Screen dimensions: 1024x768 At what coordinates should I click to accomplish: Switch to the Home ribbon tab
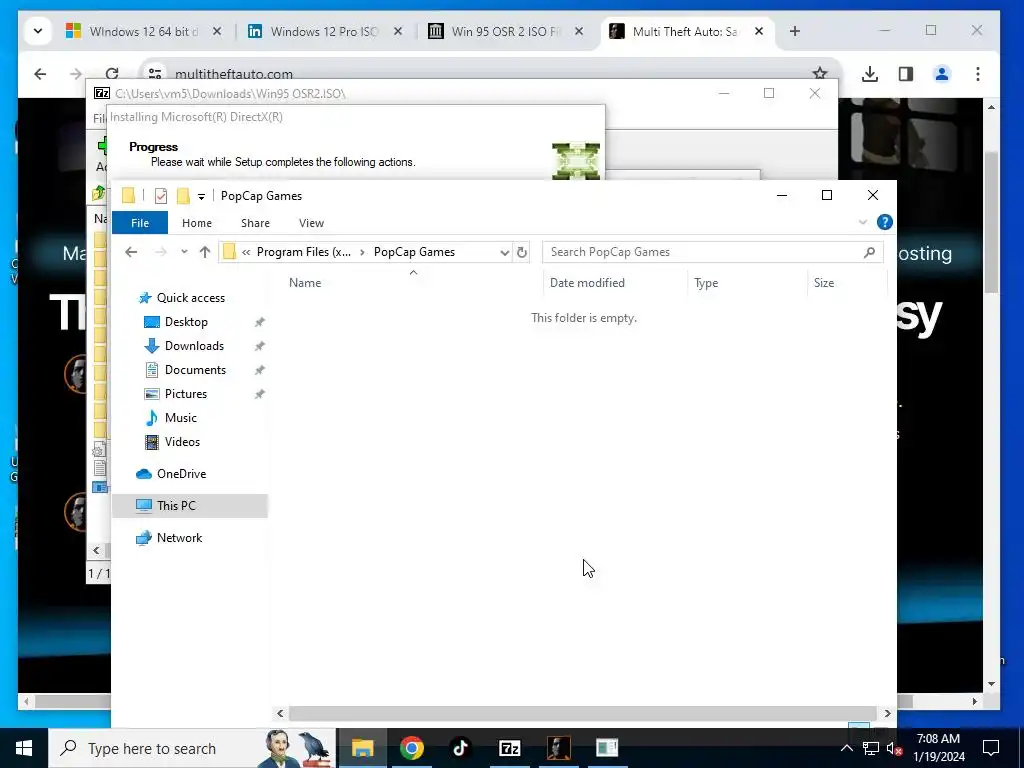tap(197, 223)
